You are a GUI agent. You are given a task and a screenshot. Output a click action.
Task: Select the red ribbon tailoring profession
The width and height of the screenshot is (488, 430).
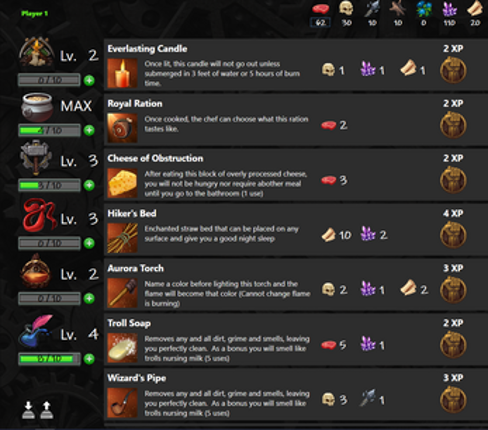tap(39, 215)
